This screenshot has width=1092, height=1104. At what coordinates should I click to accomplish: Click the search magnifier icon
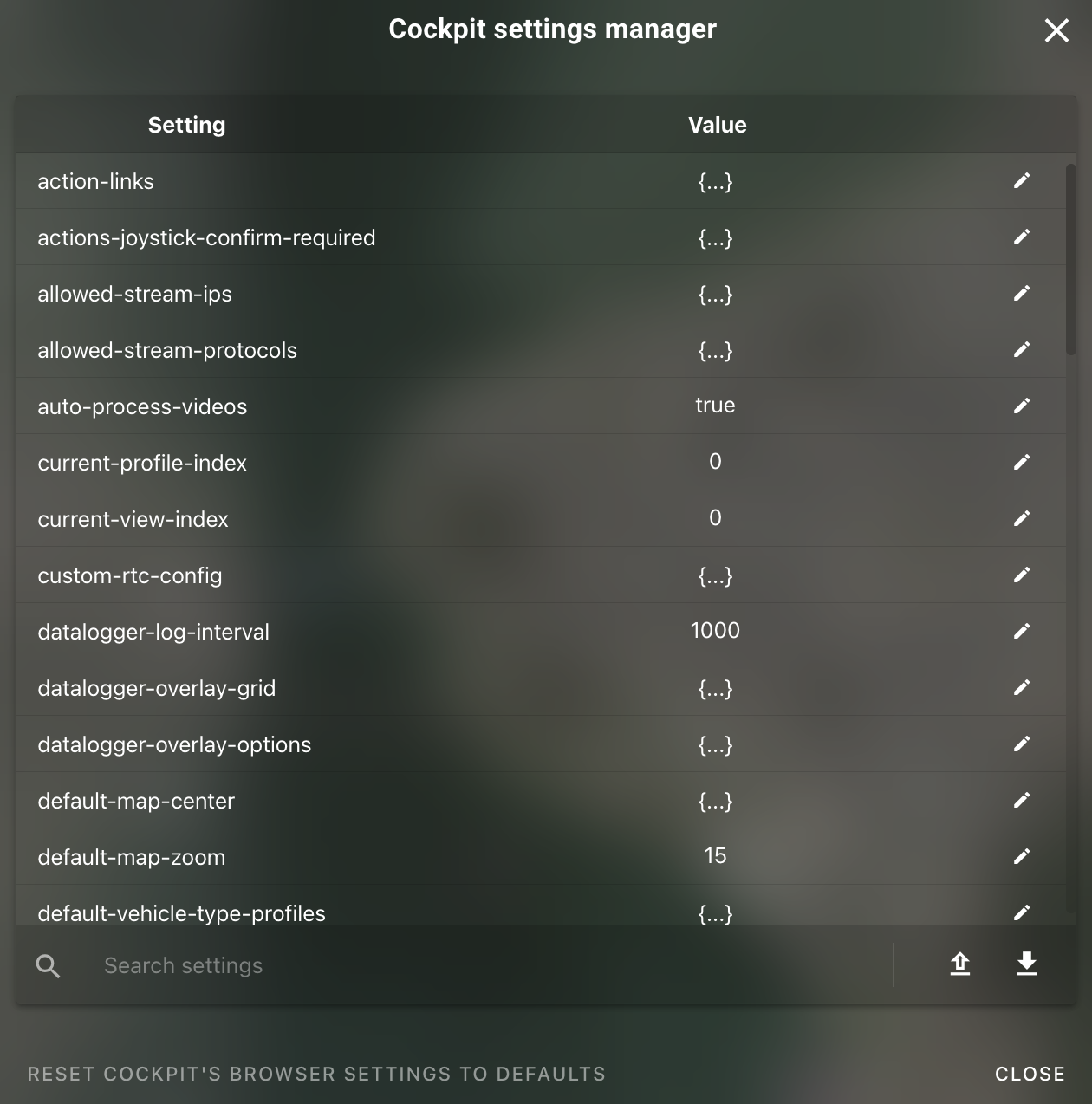[48, 964]
